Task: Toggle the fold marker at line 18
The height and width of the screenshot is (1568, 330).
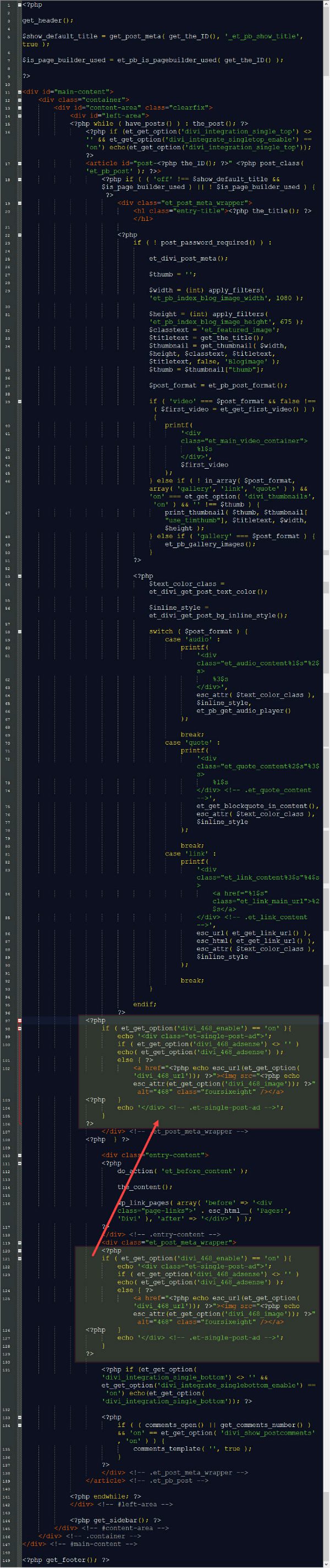Action: point(19,180)
